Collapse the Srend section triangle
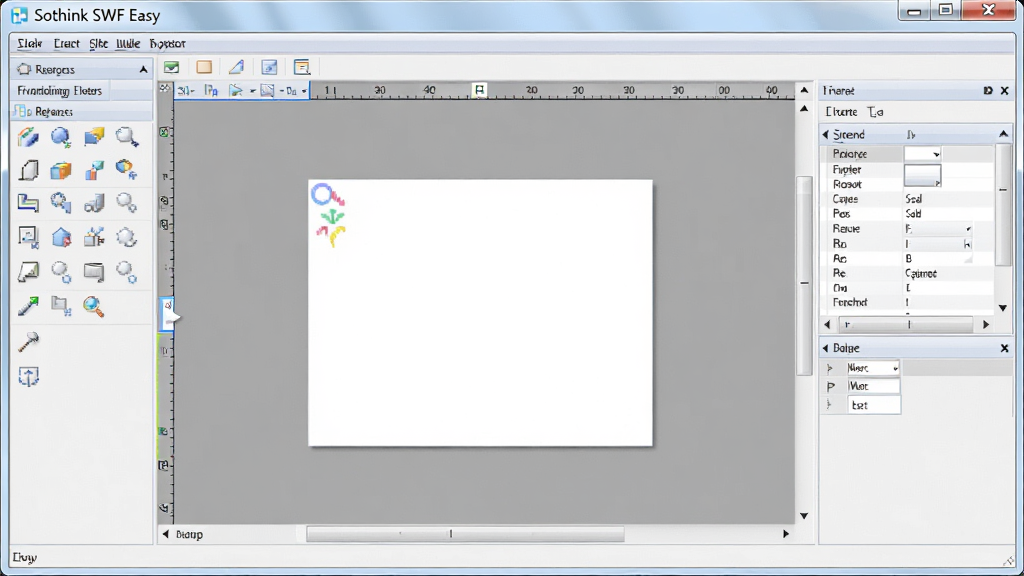Image resolution: width=1024 pixels, height=576 pixels. pos(825,135)
